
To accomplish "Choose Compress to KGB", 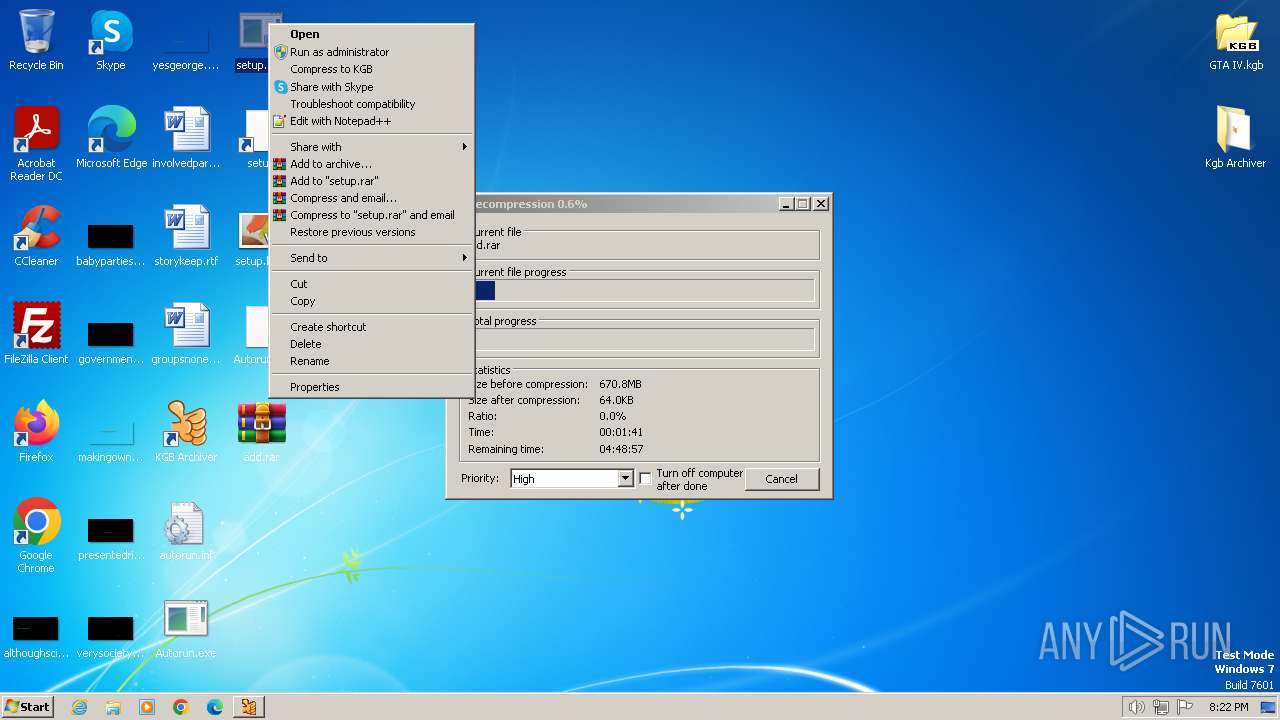I will [x=372, y=69].
